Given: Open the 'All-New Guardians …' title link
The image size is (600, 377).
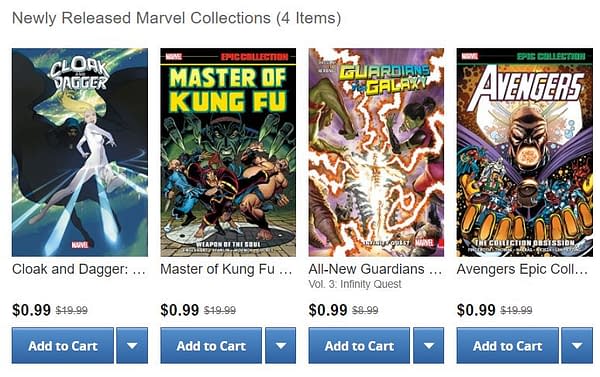Looking at the screenshot, I should pos(375,269).
